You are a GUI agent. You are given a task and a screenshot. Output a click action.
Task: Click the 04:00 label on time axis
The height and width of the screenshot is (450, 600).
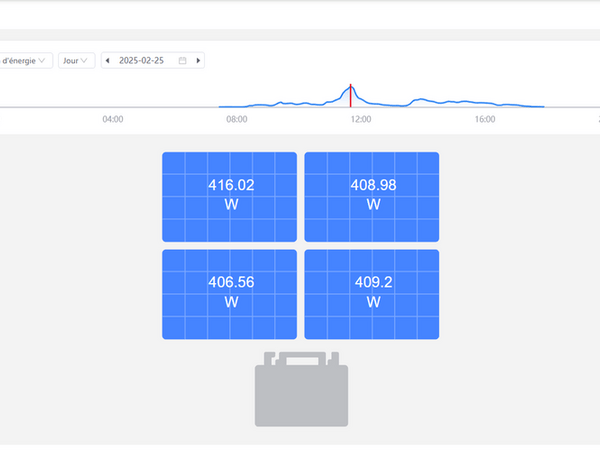[113, 119]
